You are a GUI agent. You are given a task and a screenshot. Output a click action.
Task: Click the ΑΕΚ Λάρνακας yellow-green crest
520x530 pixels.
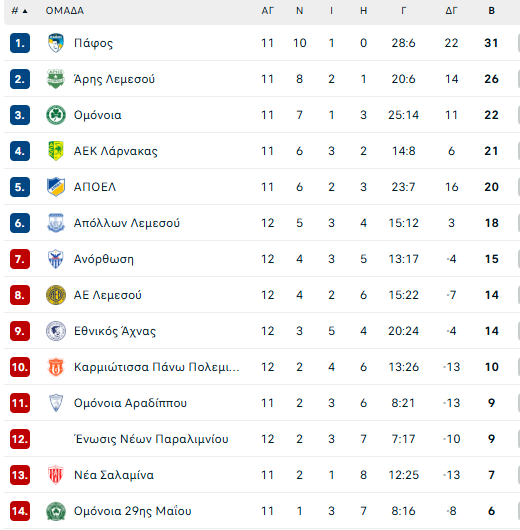56,151
